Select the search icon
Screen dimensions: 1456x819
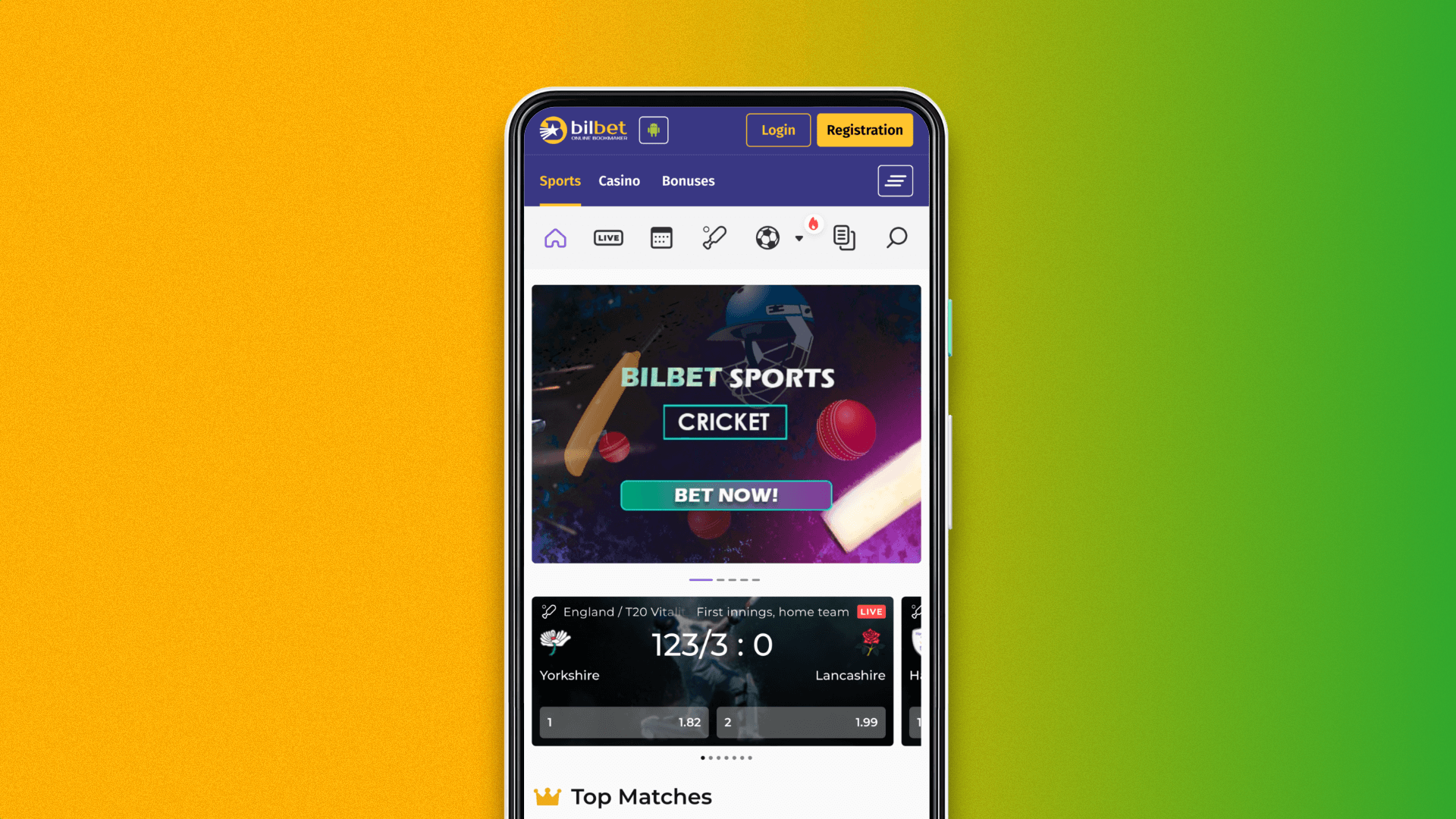896,238
